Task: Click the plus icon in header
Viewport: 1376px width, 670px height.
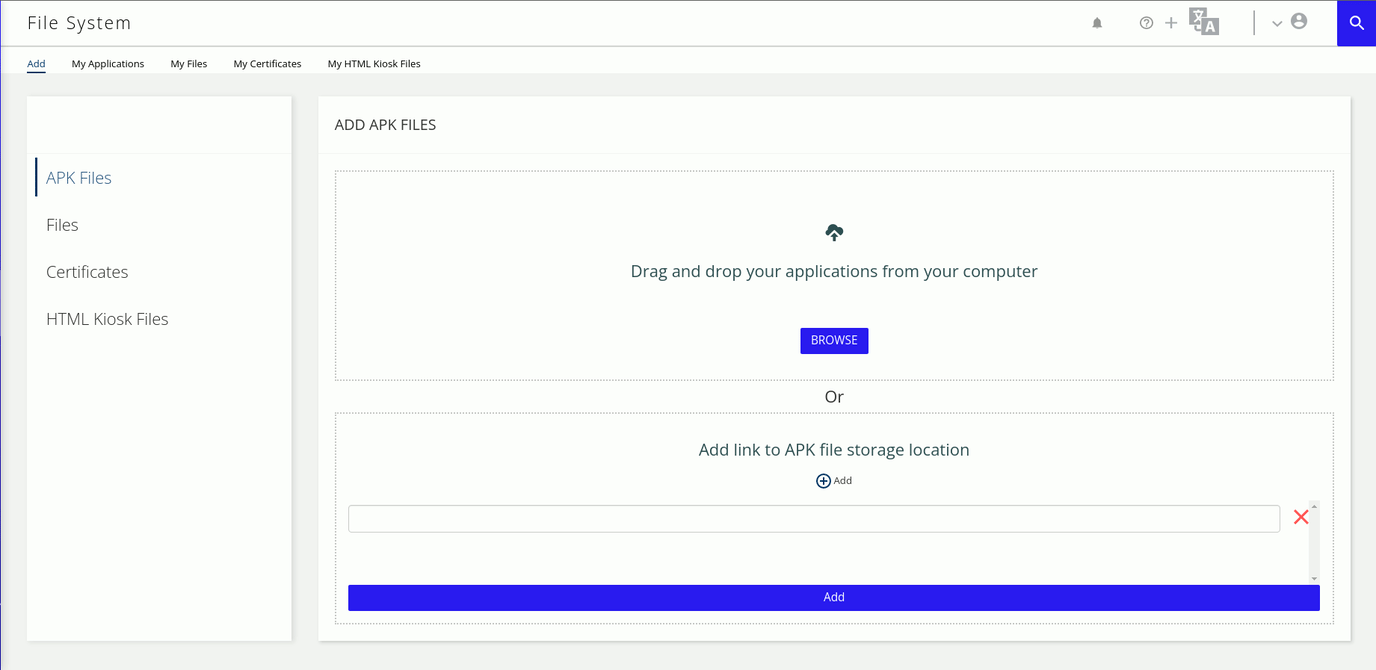Action: 1171,23
